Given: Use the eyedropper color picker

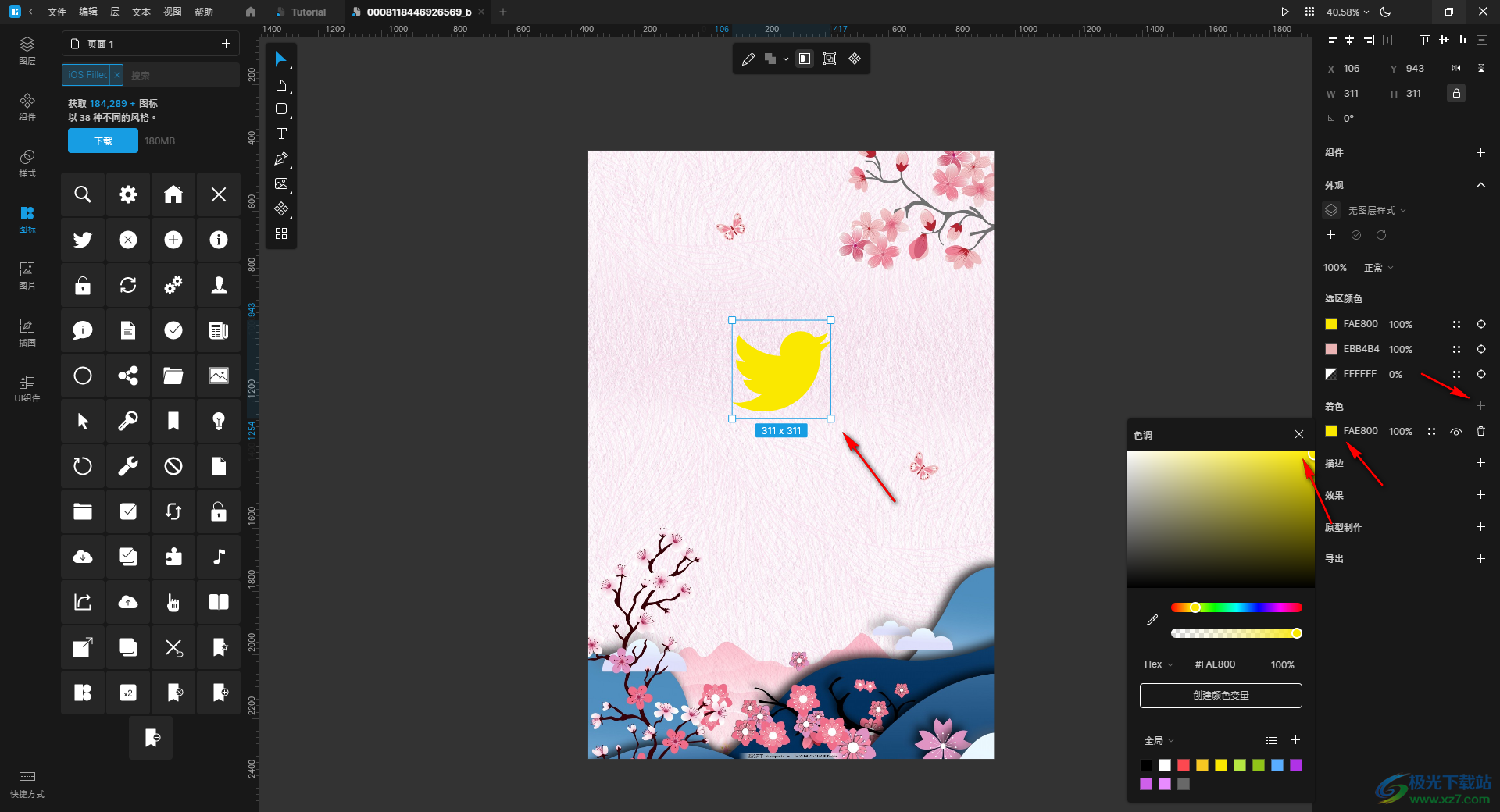Looking at the screenshot, I should (x=1152, y=620).
